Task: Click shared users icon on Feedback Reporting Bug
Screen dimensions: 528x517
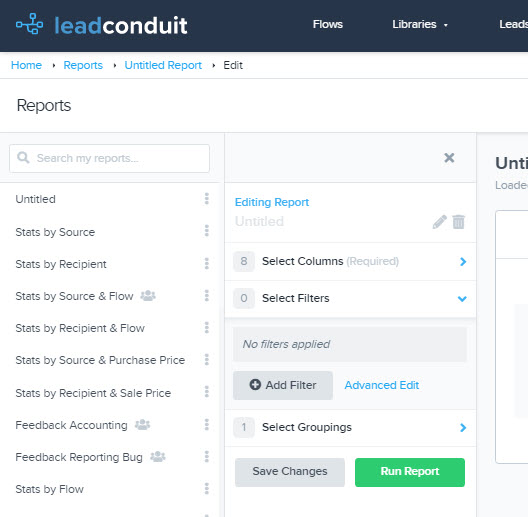Action: [158, 456]
